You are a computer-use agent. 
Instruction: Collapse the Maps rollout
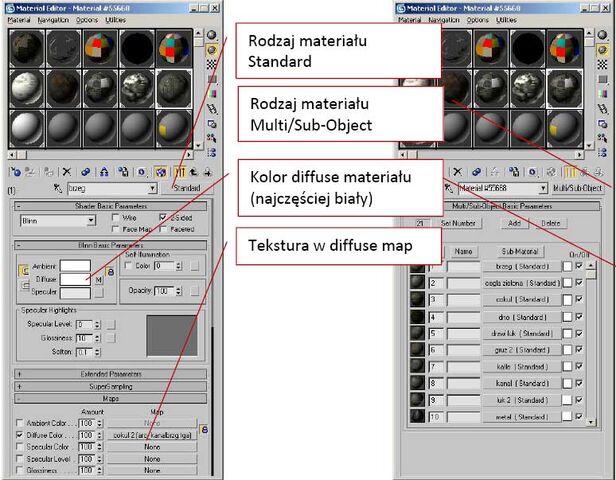[110, 399]
